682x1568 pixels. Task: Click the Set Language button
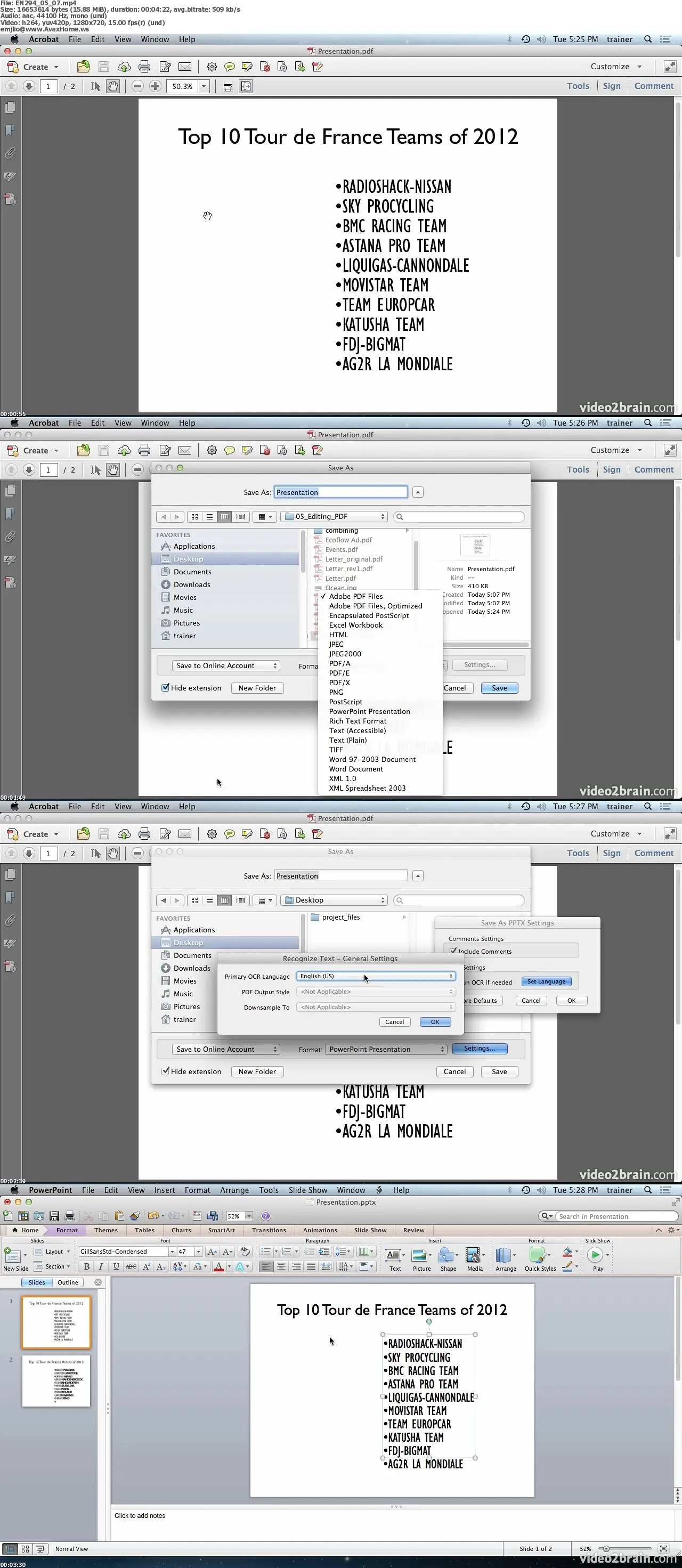[546, 981]
